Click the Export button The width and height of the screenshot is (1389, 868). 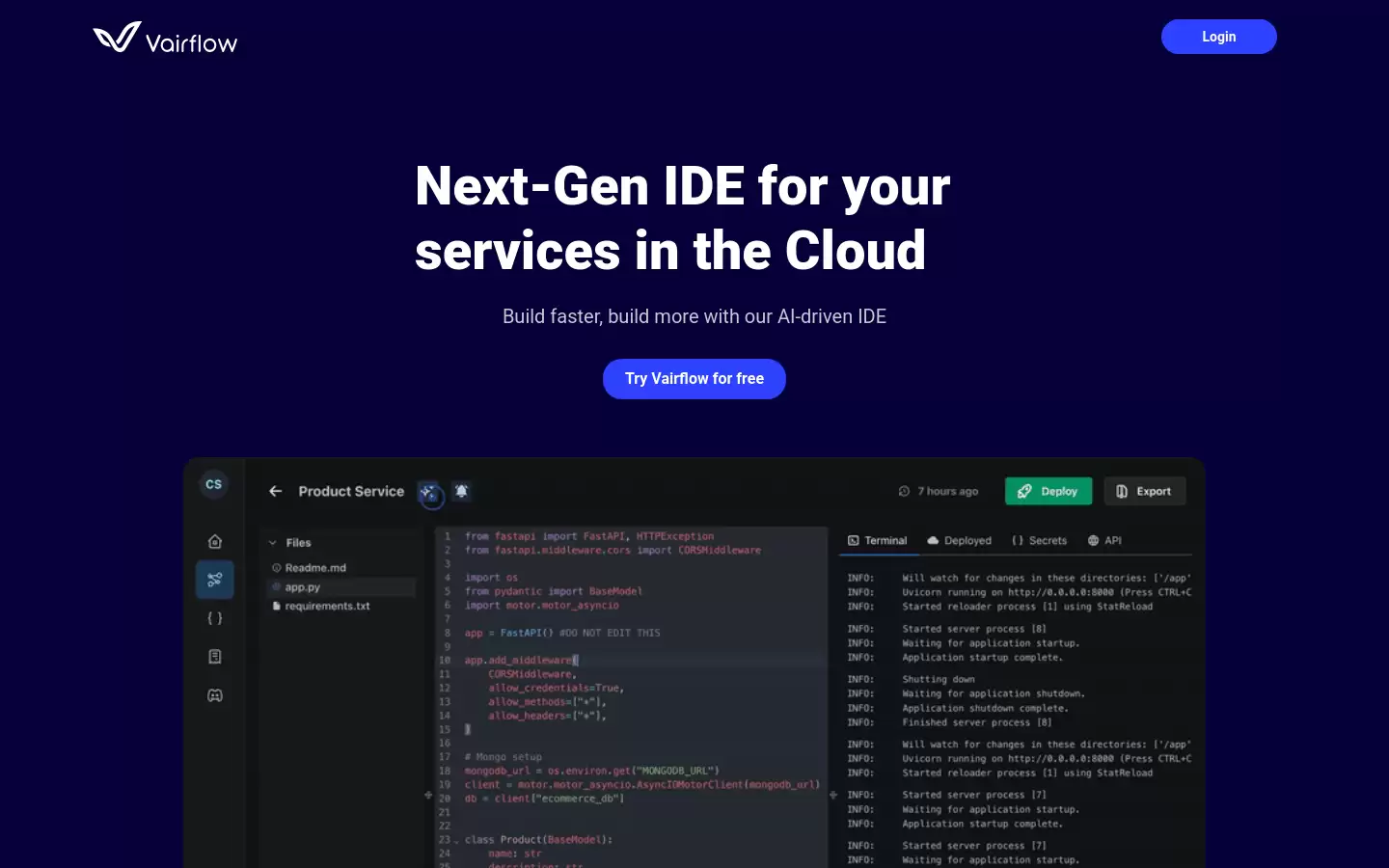coord(1145,491)
